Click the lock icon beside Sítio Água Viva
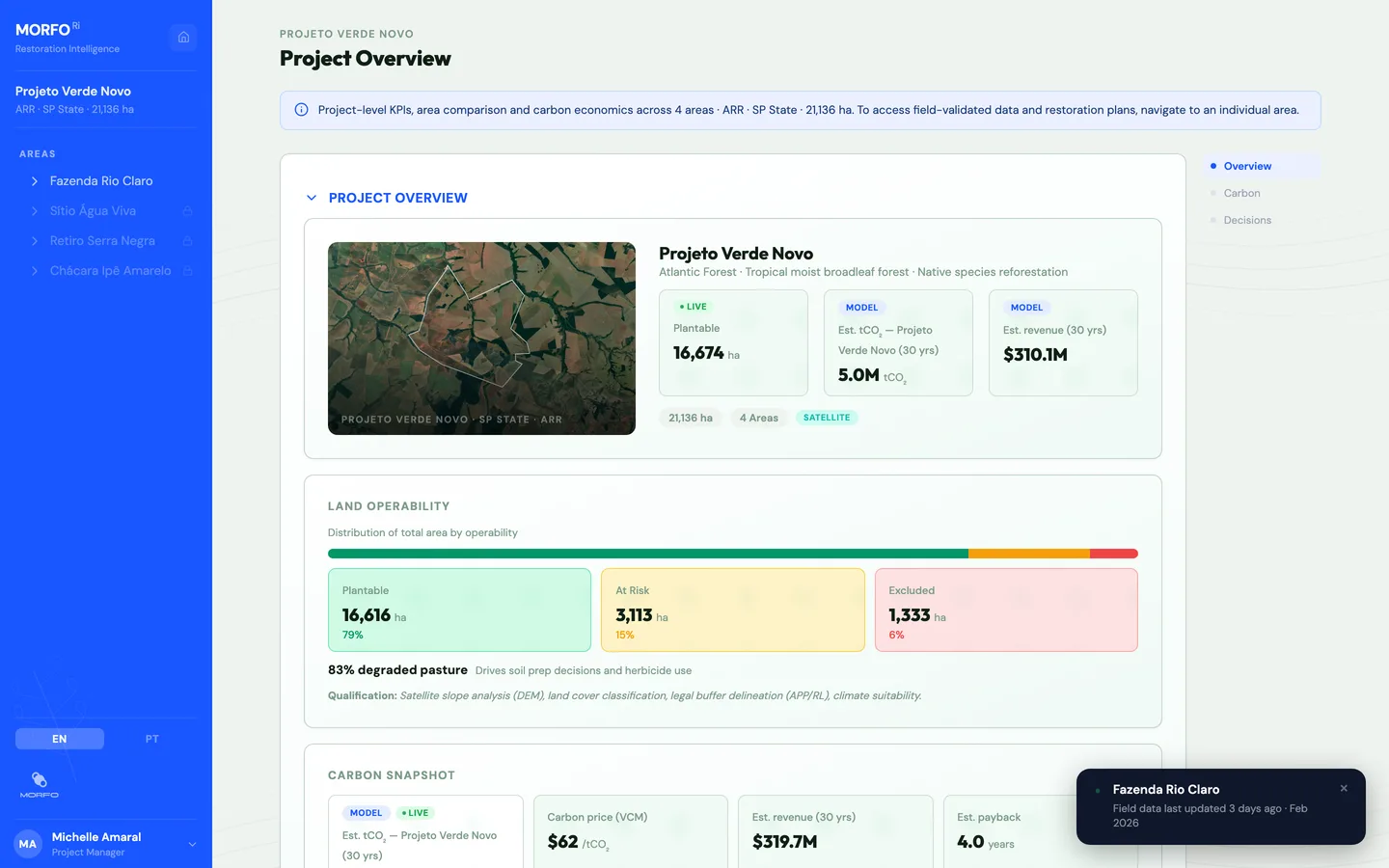Image resolution: width=1389 pixels, height=868 pixels. pyautogui.click(x=188, y=210)
